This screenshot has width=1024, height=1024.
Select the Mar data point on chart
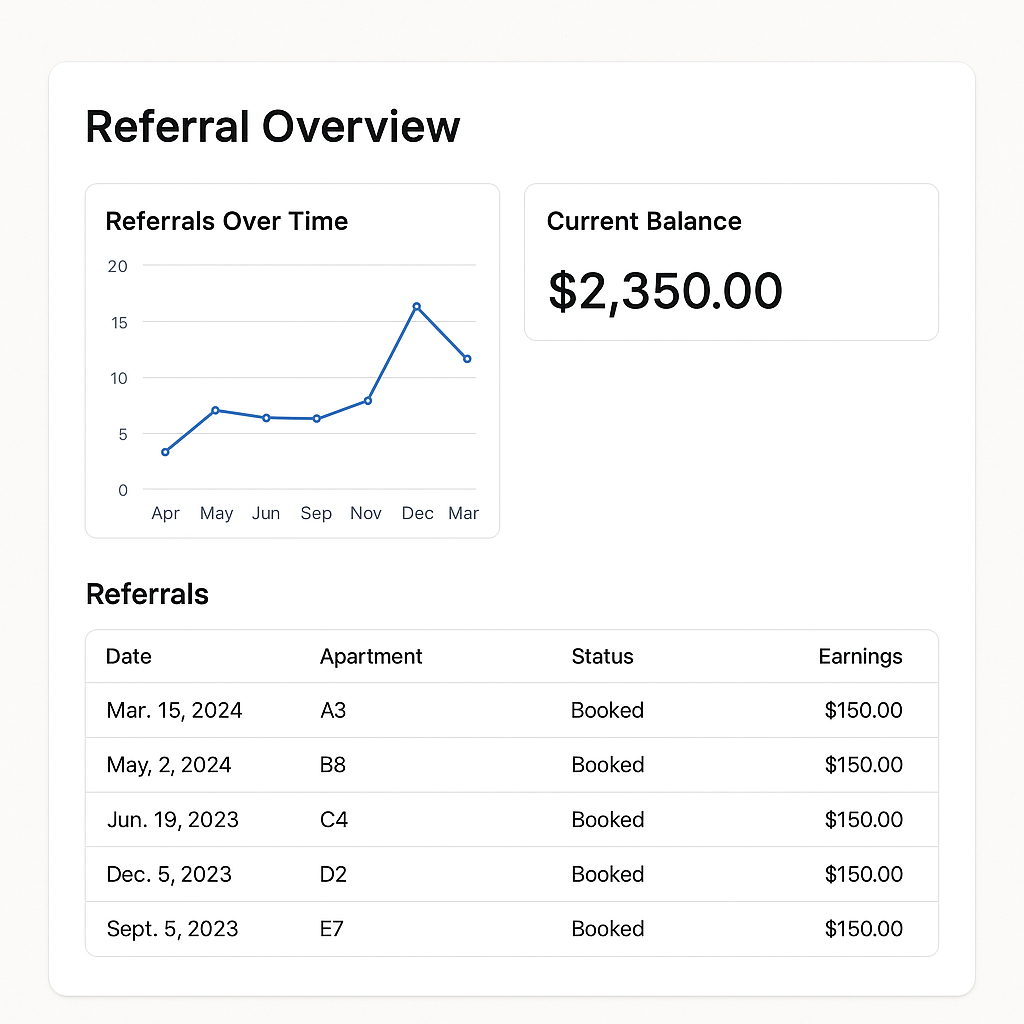[467, 359]
